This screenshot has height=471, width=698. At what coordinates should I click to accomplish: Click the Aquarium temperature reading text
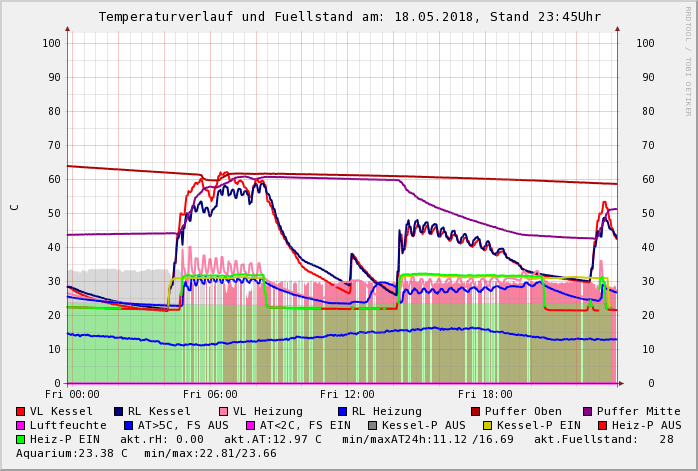72,453
